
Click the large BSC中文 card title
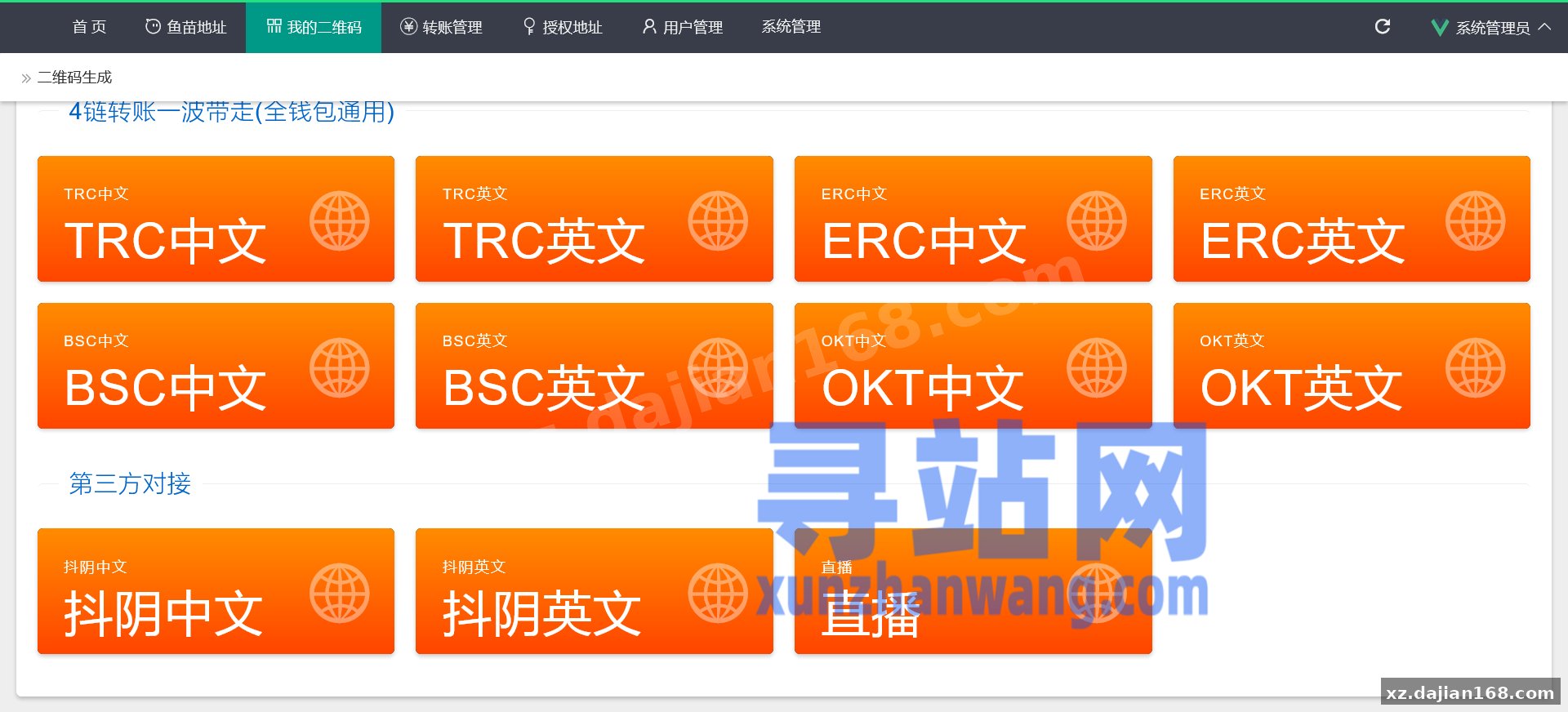click(x=165, y=388)
